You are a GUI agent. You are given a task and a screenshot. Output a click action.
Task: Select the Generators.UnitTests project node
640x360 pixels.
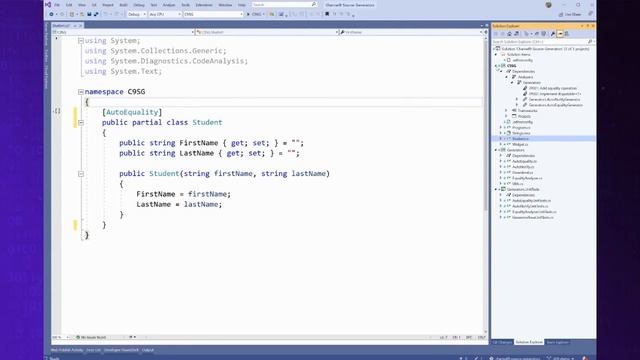(x=522, y=189)
